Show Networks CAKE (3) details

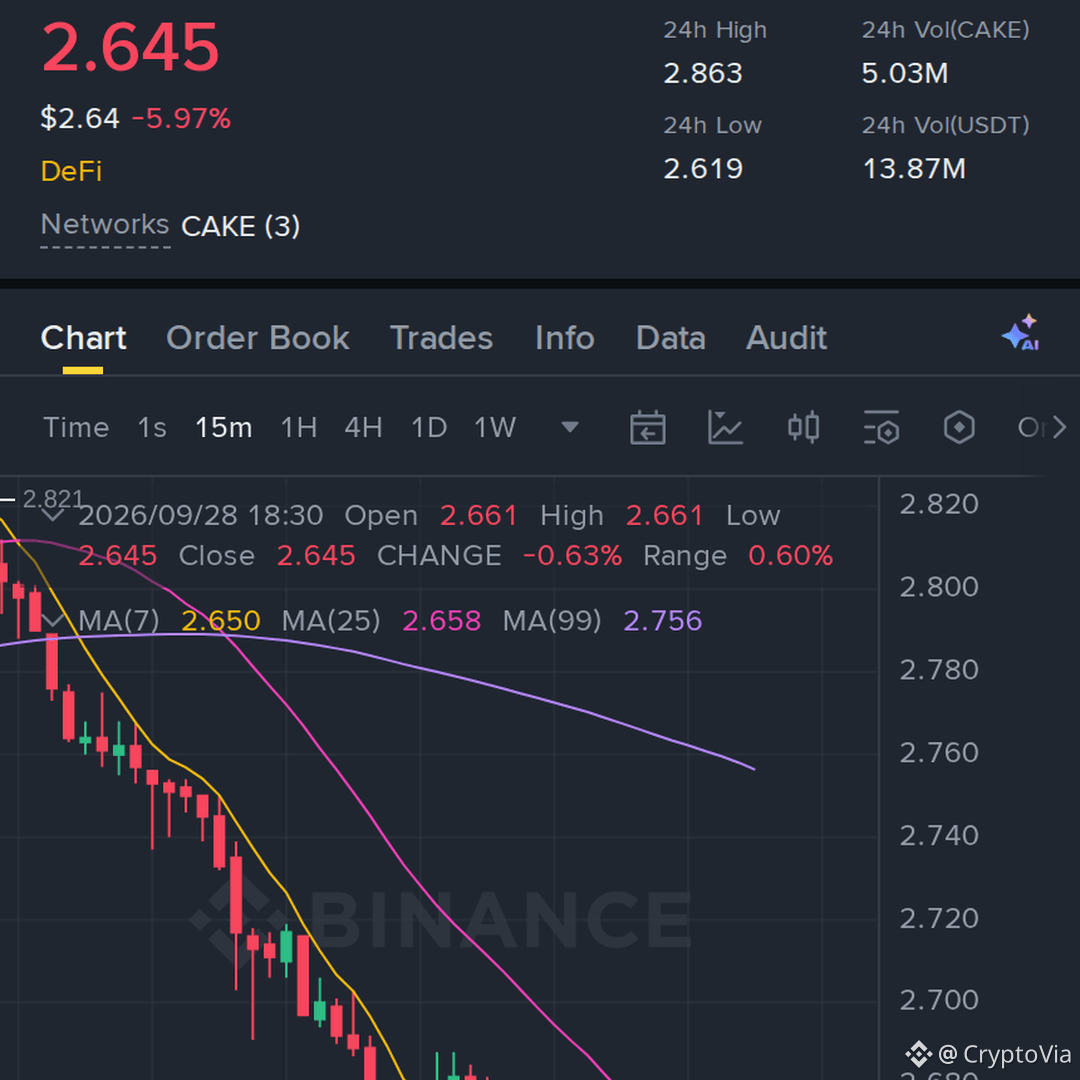click(170, 226)
